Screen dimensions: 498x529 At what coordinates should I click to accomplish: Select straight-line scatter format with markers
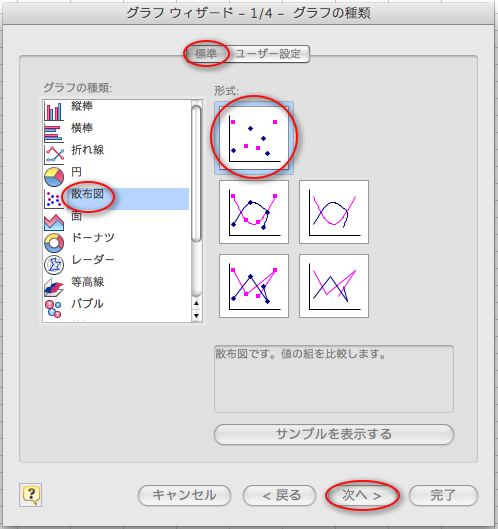(x=254, y=286)
